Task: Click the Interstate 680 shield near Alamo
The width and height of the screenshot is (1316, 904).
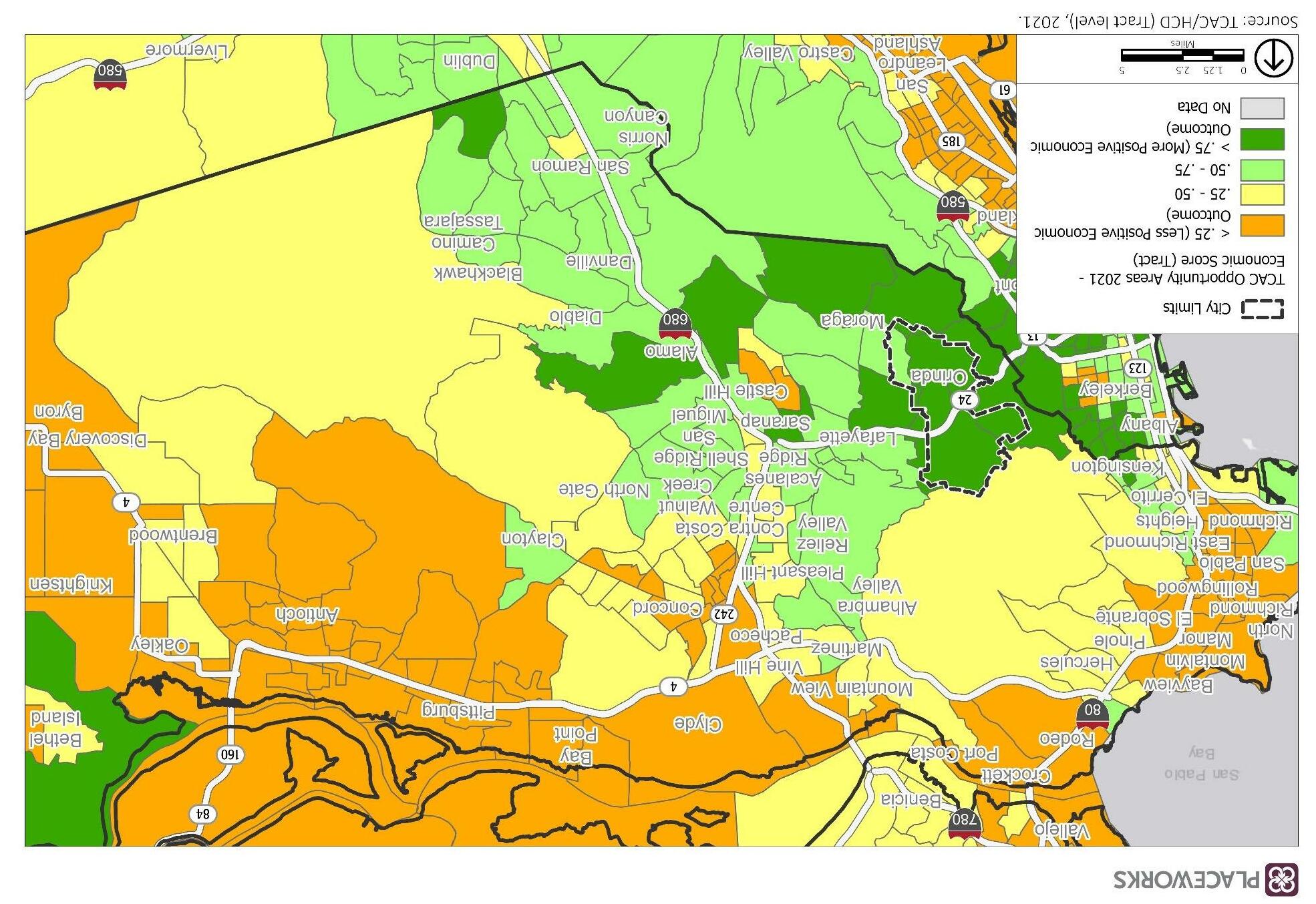Action: point(675,322)
